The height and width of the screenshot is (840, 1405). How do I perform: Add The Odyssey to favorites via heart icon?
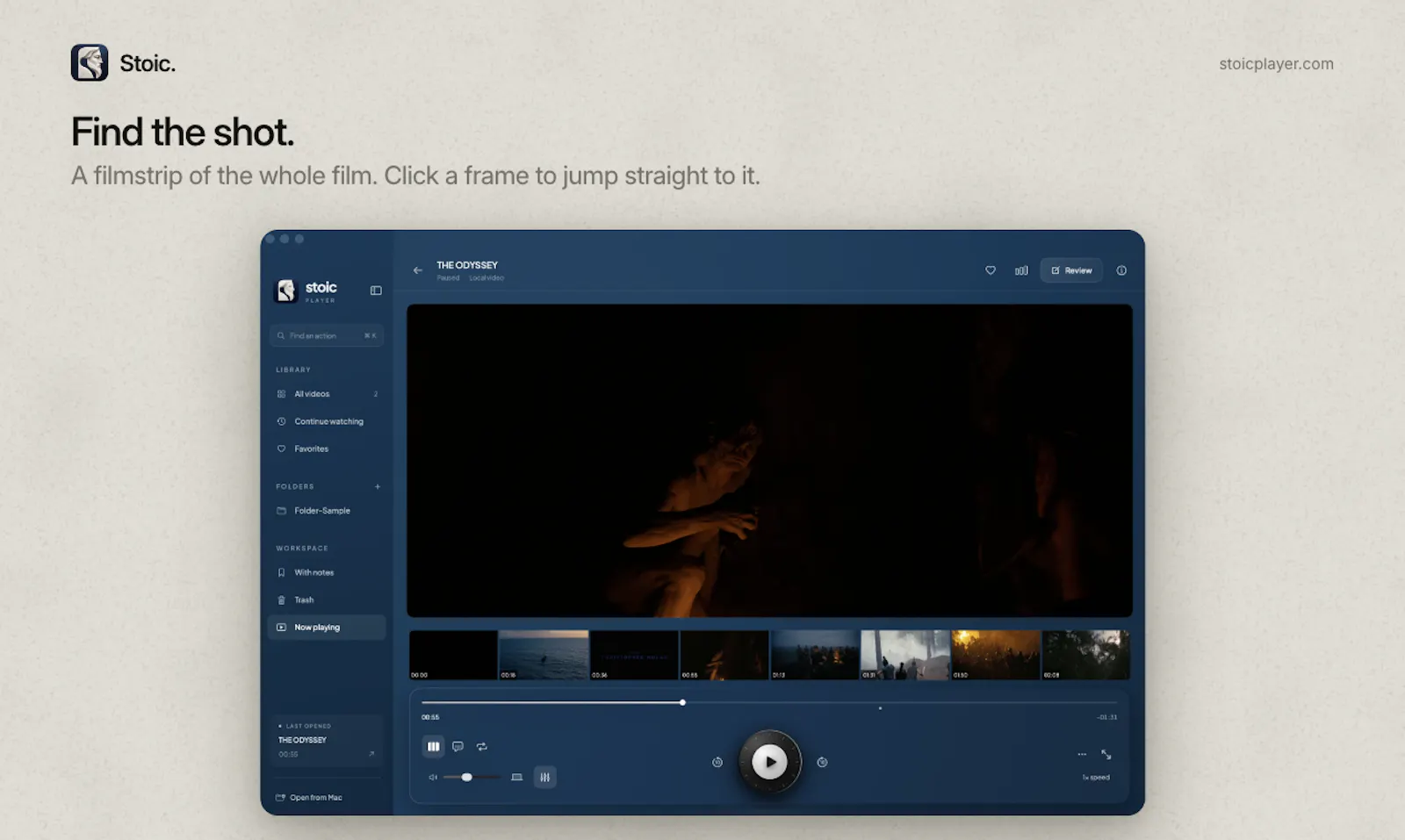(x=991, y=270)
